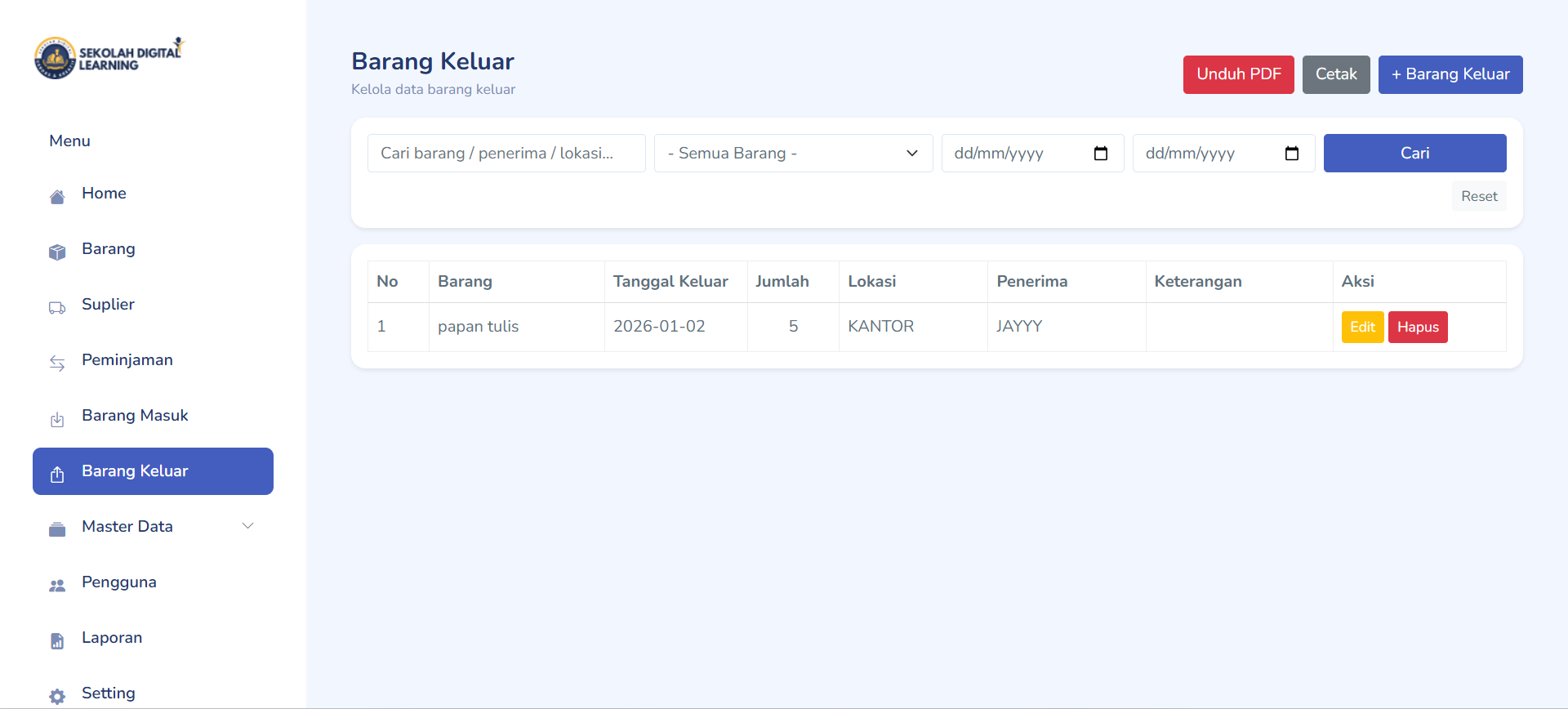Open the Semua Barang dropdown
Screen dimensions: 1568x709
pyautogui.click(x=792, y=154)
